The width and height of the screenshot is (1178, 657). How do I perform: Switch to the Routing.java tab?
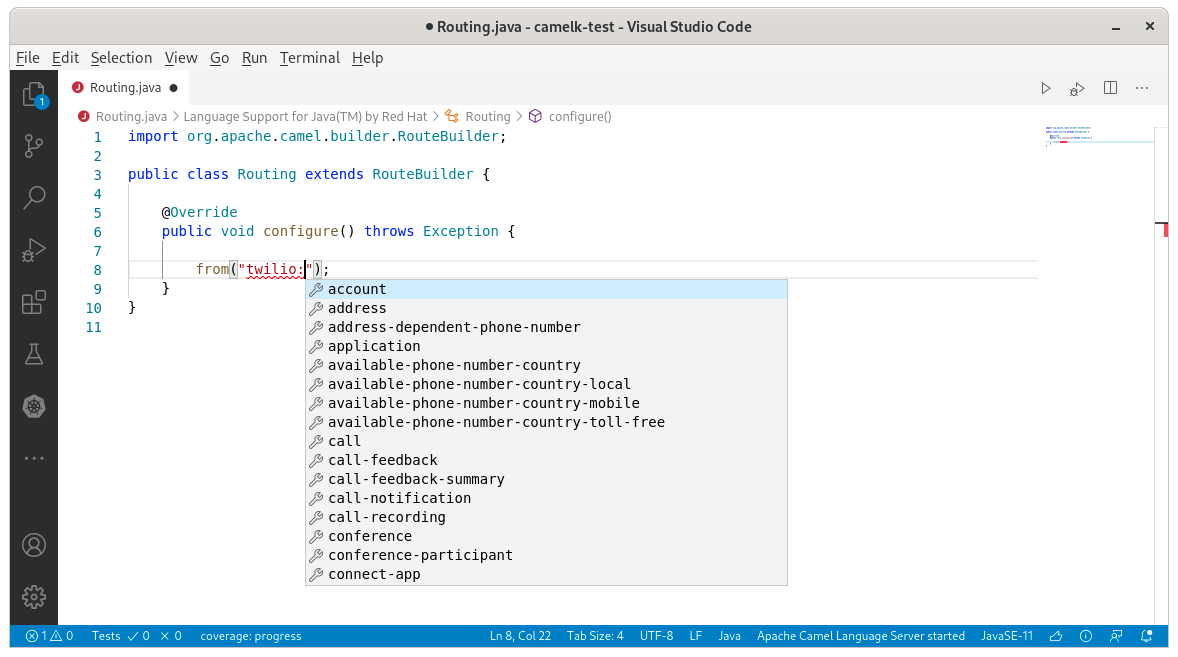(123, 87)
